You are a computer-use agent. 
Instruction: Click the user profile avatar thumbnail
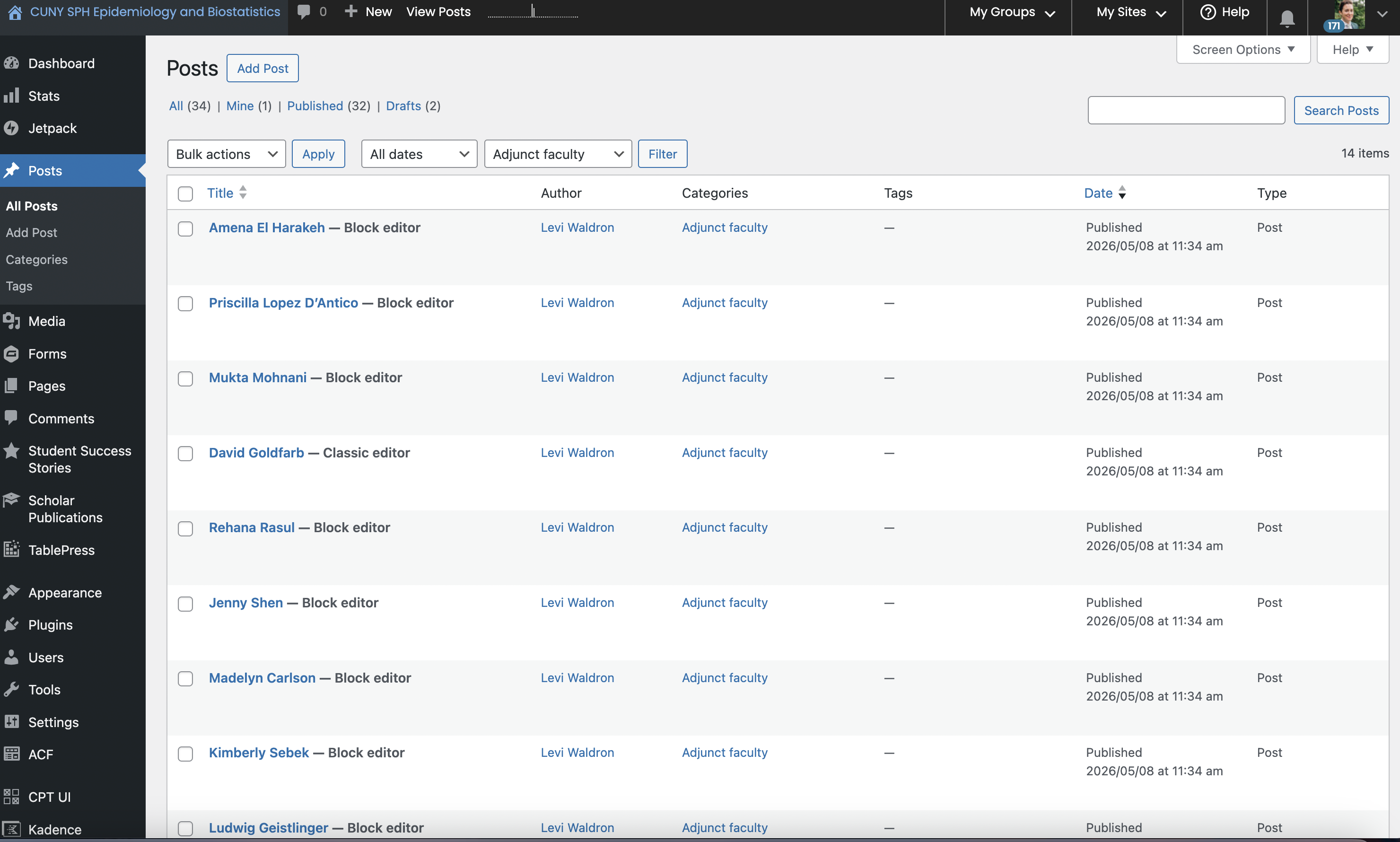(1349, 15)
